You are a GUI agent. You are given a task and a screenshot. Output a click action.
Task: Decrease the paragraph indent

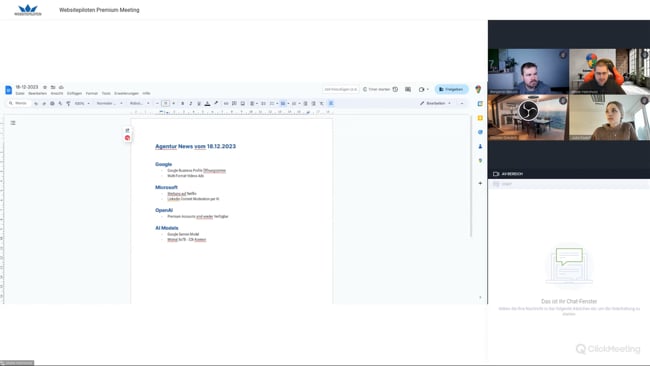coord(306,103)
